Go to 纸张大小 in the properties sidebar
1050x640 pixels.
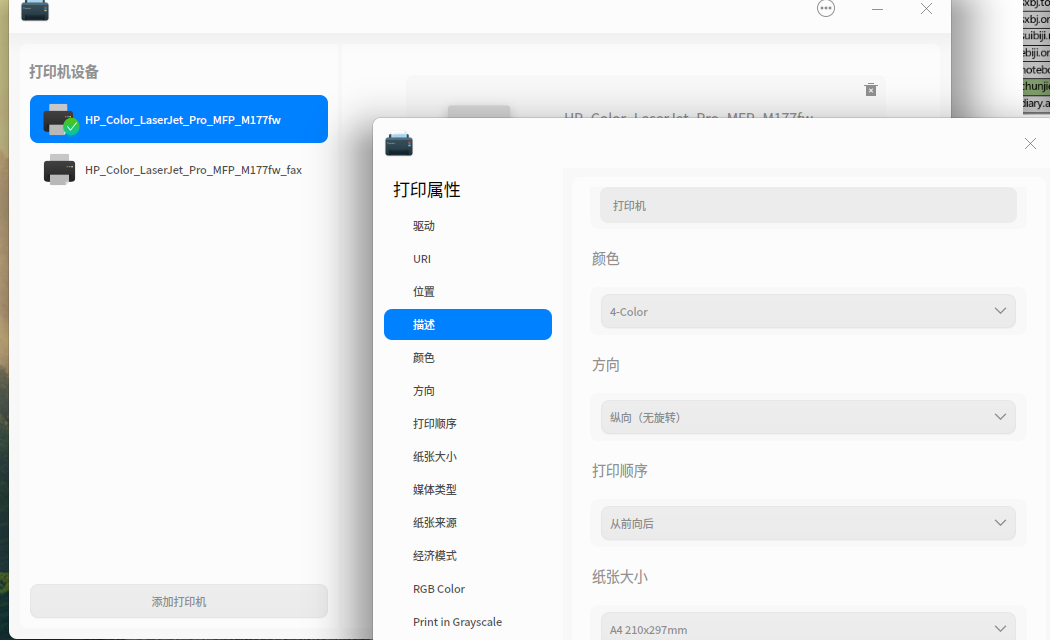click(x=467, y=456)
